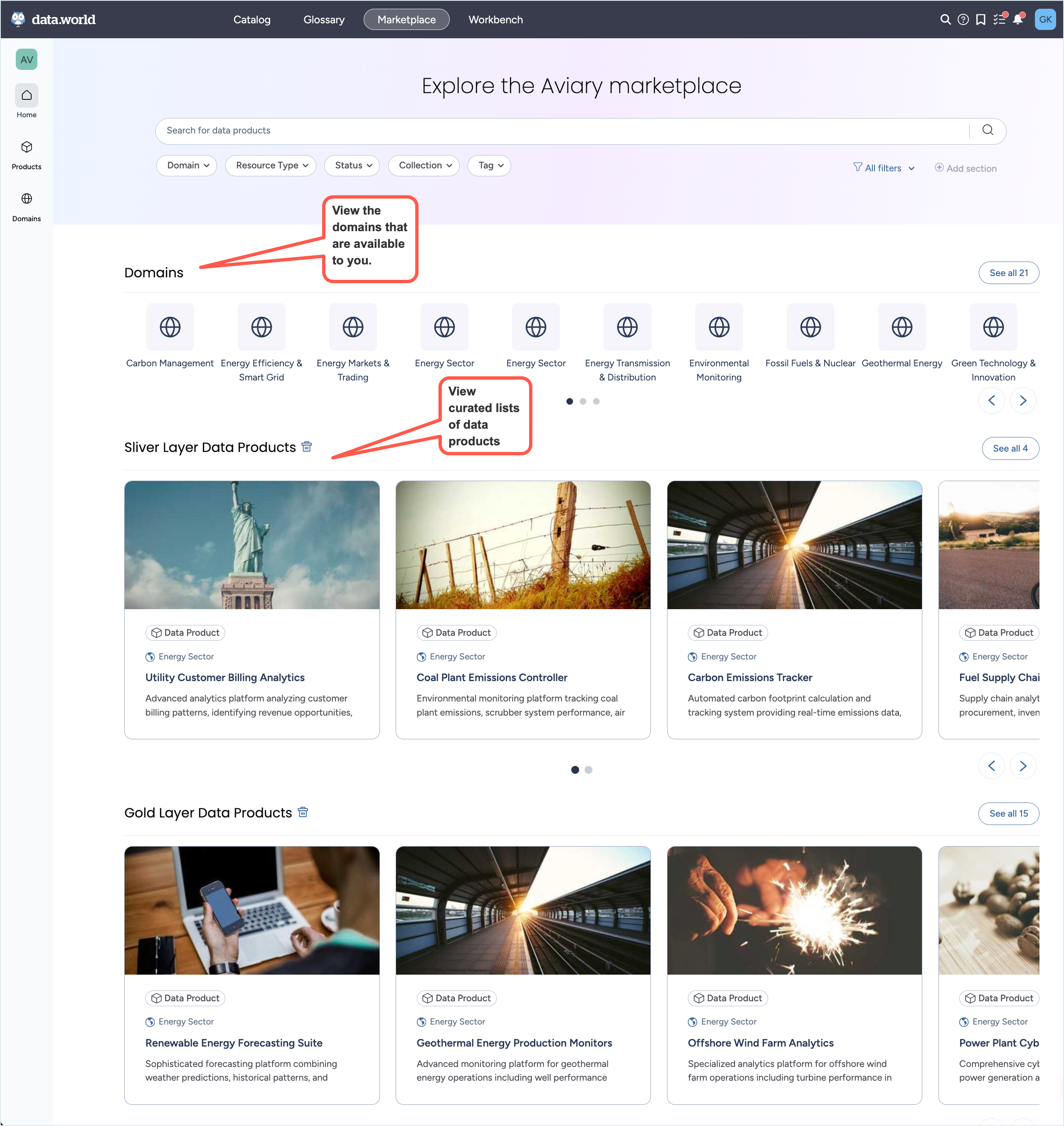This screenshot has height=1126, width=1064.
Task: Delete the Sliver Layer Data Products section
Action: 307,447
